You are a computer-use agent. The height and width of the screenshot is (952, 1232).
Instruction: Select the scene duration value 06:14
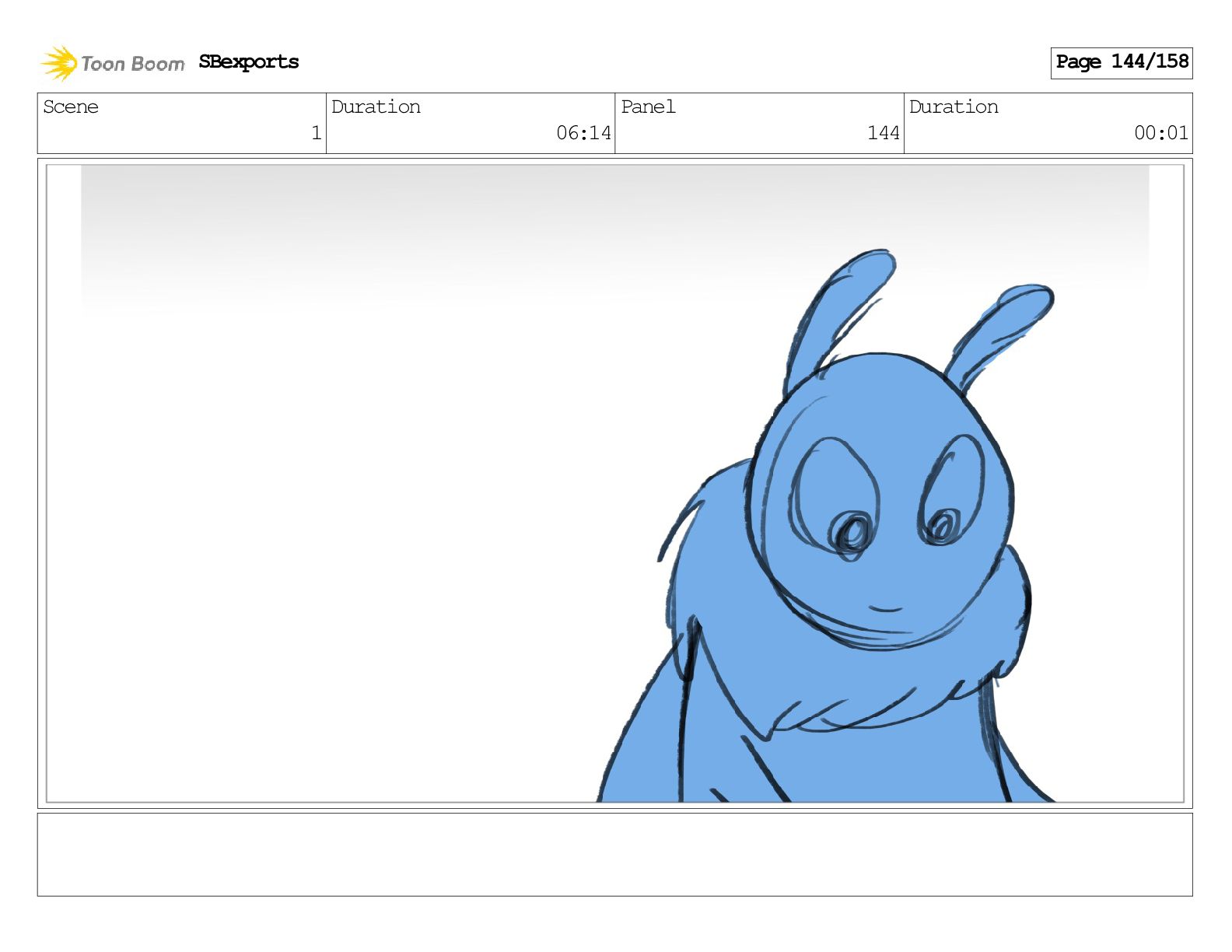[x=583, y=133]
